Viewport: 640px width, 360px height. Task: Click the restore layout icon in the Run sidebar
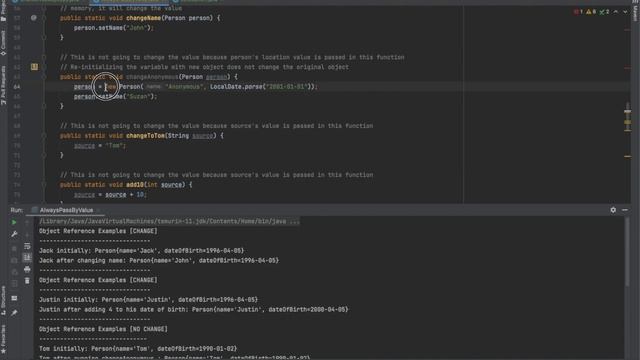click(14, 298)
